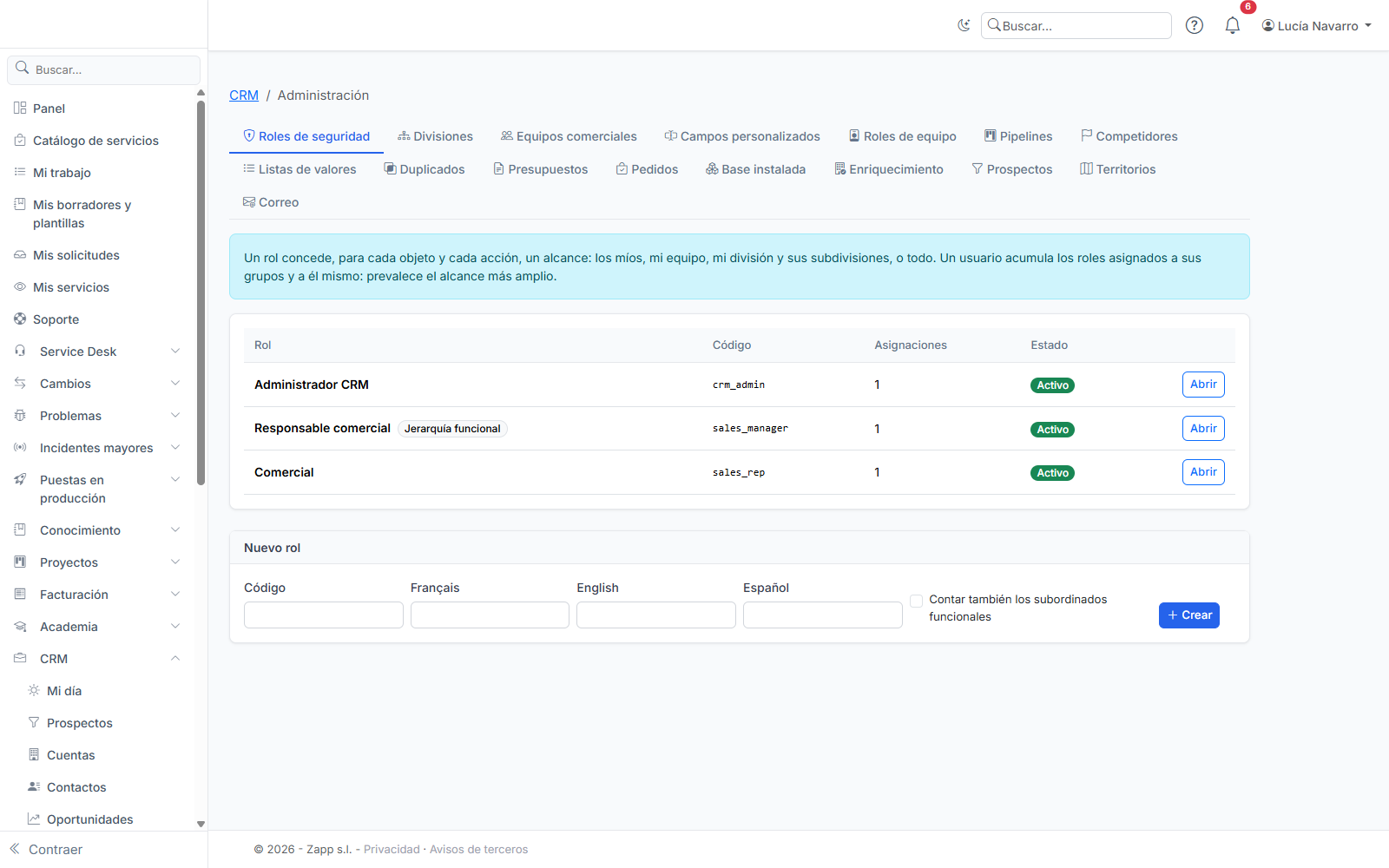Click the sales_manager code cell
Image resolution: width=1389 pixels, height=868 pixels.
click(750, 429)
